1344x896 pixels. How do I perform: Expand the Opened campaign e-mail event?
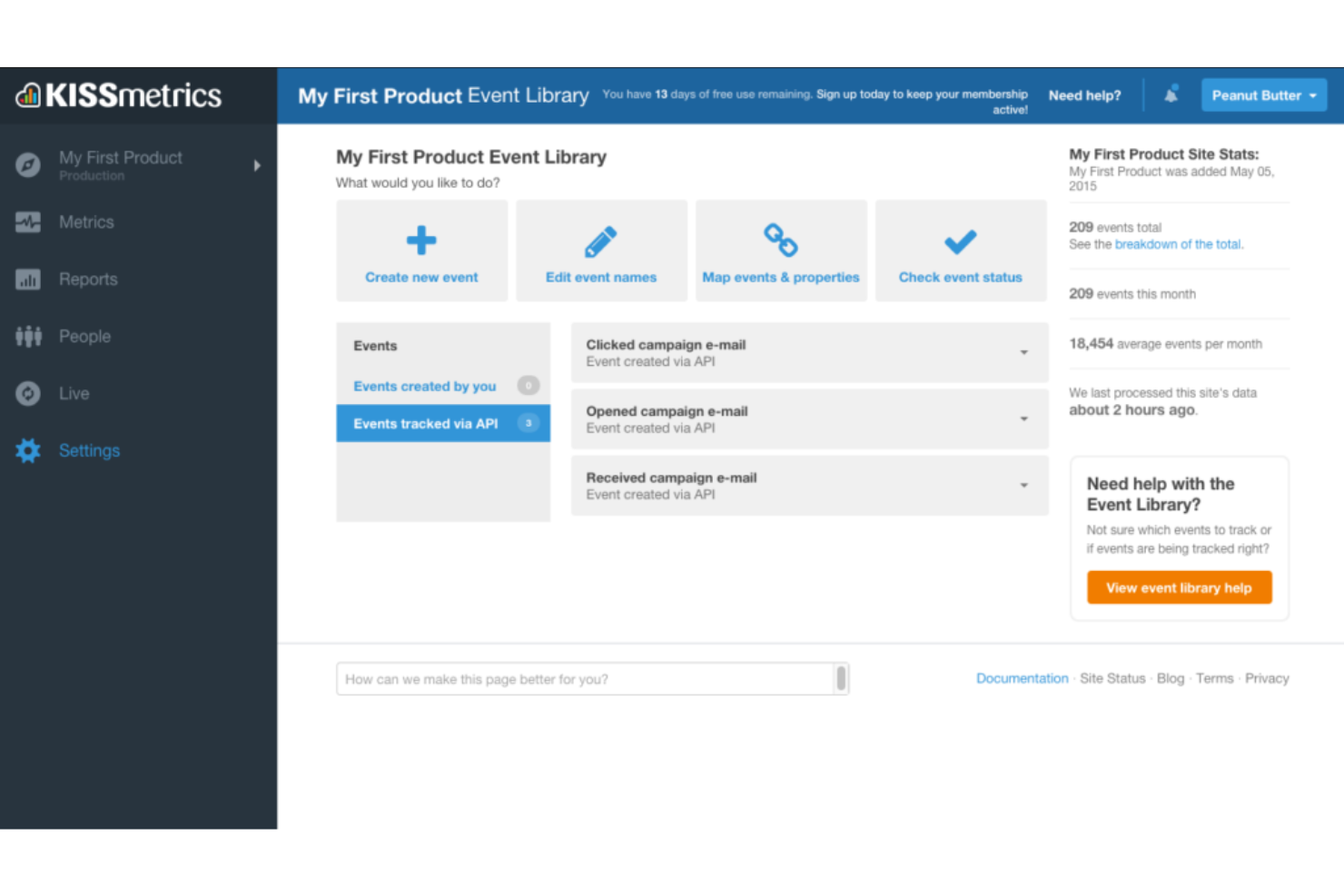[1023, 418]
